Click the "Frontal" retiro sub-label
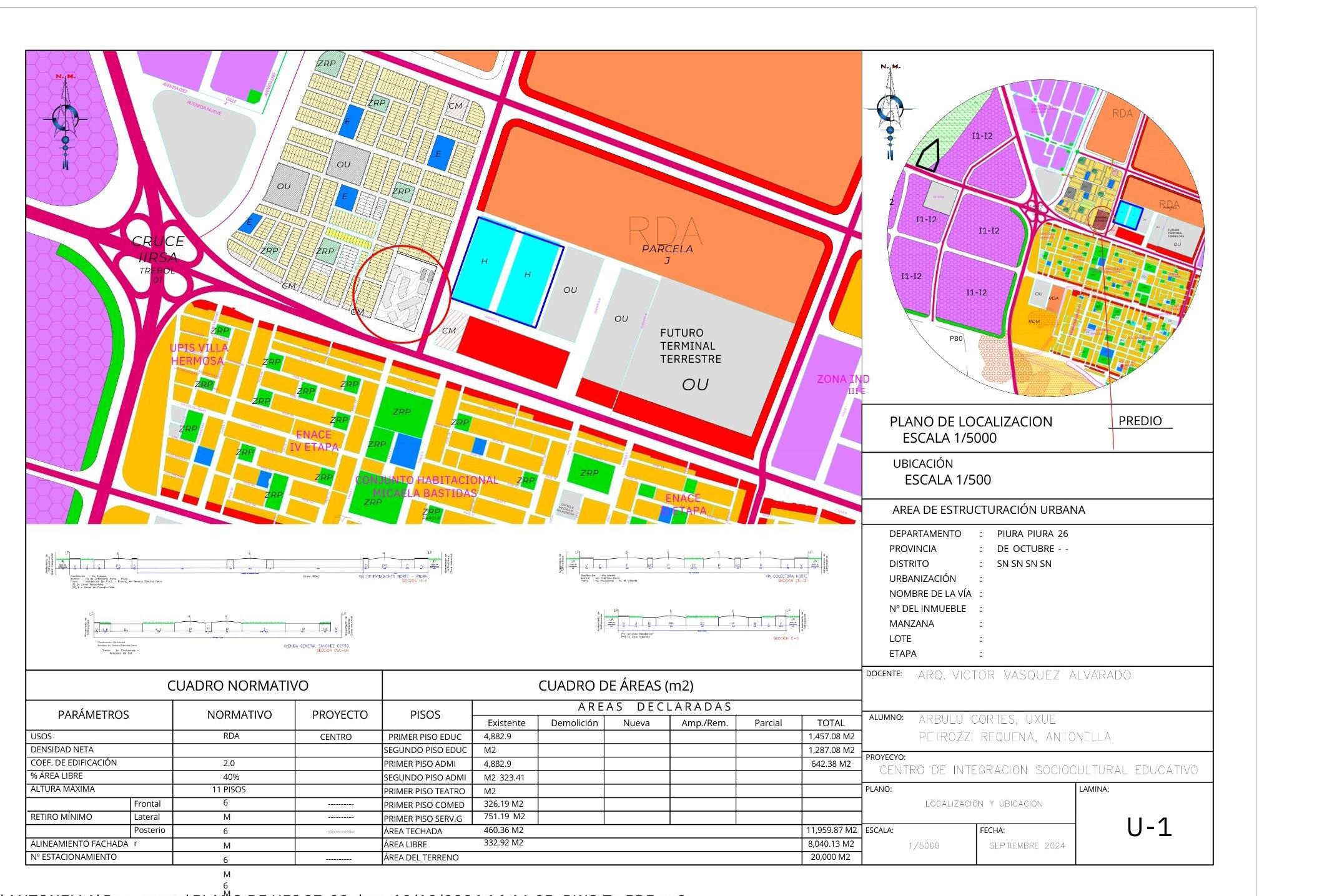The image size is (1322, 896). pyautogui.click(x=147, y=804)
